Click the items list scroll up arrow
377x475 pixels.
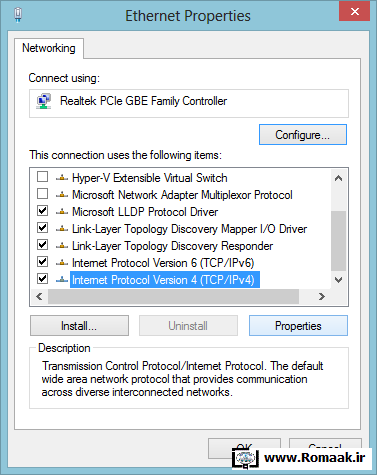[339, 178]
